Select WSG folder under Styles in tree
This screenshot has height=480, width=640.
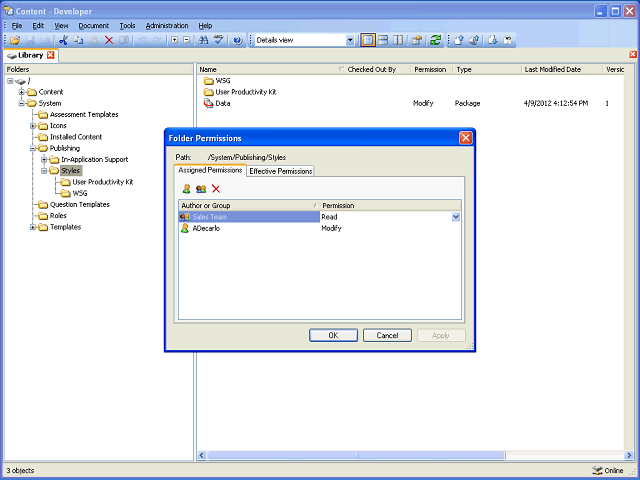pos(80,193)
